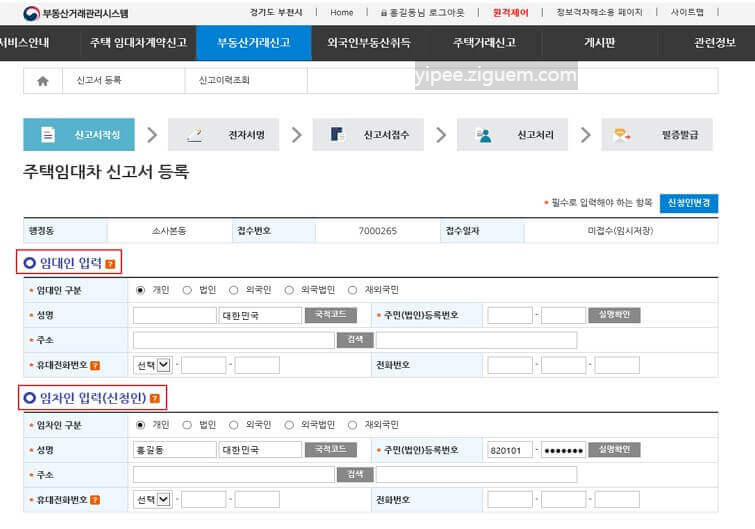Click the 신청인변경 button
Image resolution: width=755 pixels, height=529 pixels.
(689, 203)
